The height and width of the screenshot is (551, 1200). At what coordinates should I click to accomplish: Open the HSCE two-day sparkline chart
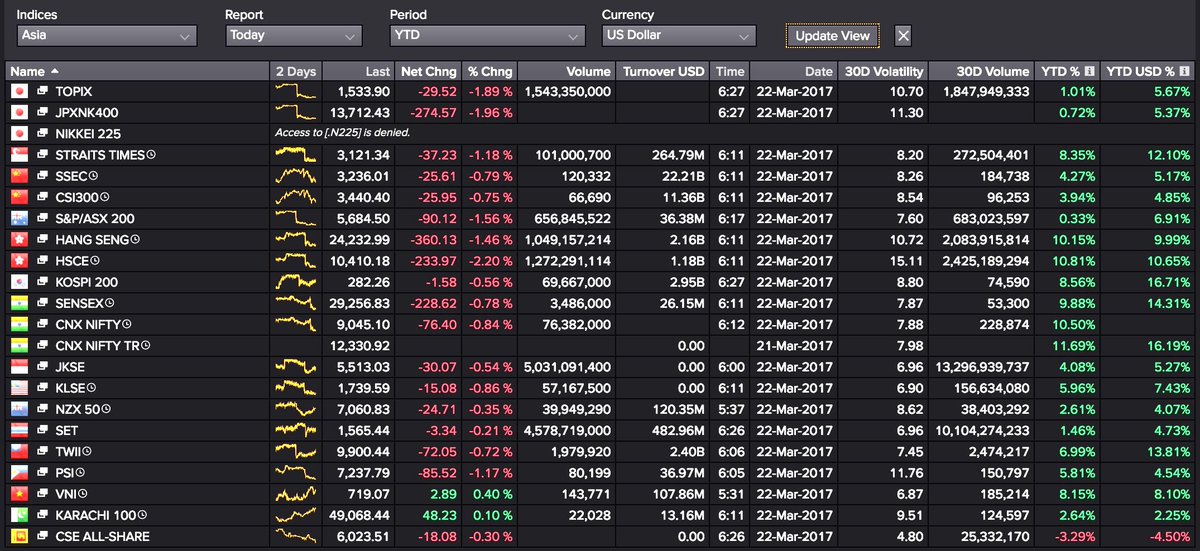296,260
